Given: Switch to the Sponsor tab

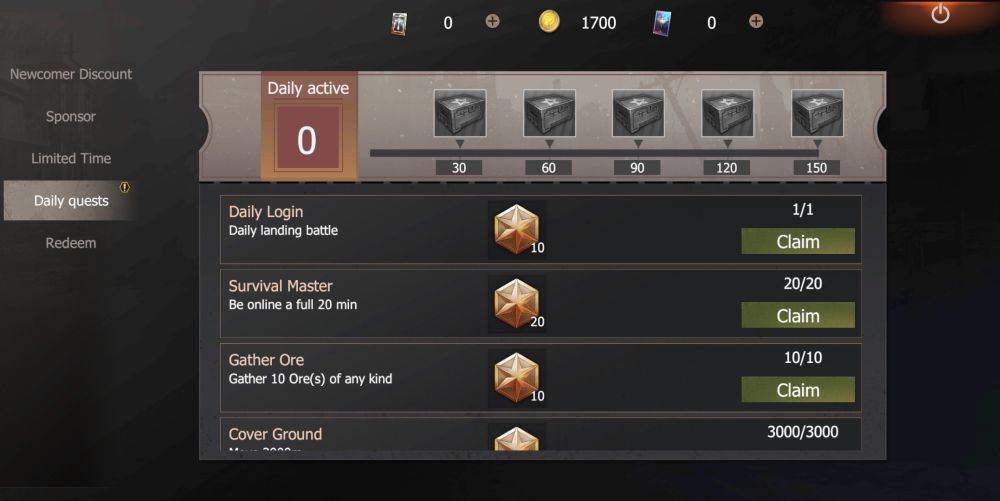Looking at the screenshot, I should 71,117.
